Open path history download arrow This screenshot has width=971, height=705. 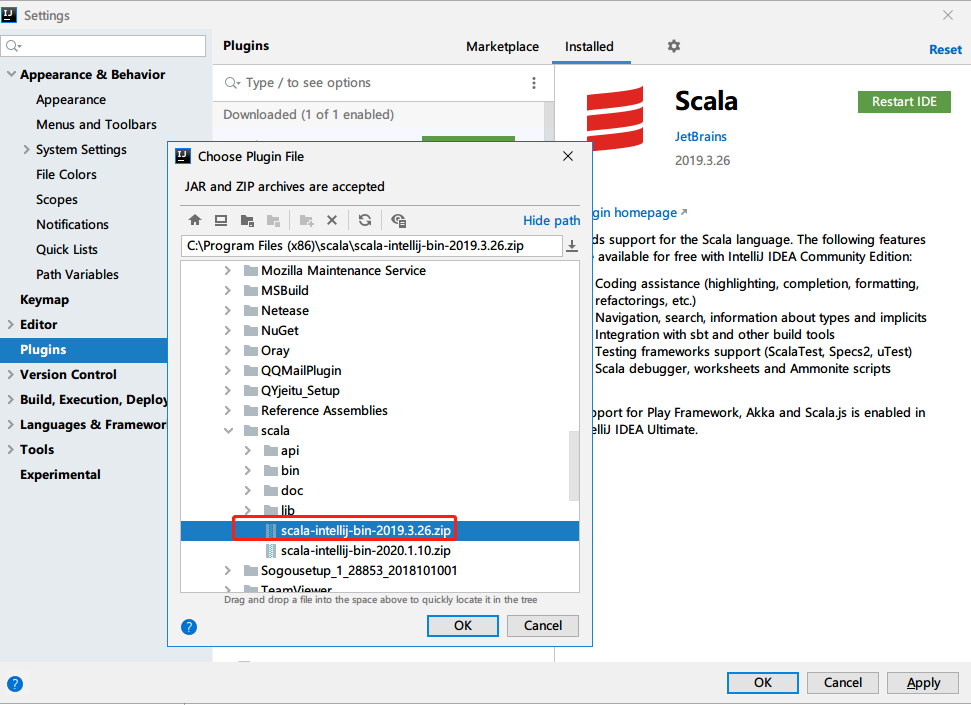pos(572,246)
